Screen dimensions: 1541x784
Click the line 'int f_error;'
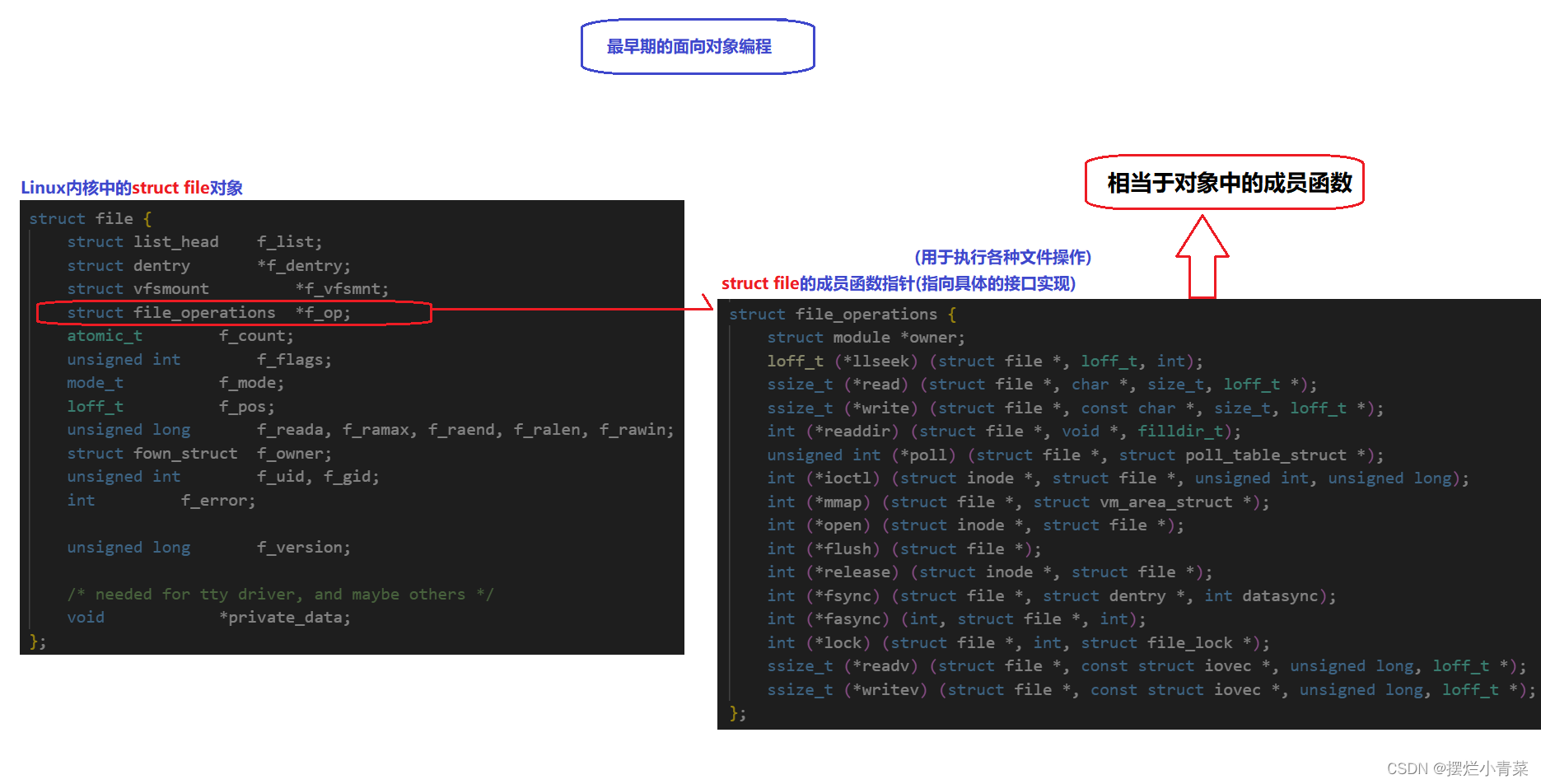tap(161, 500)
